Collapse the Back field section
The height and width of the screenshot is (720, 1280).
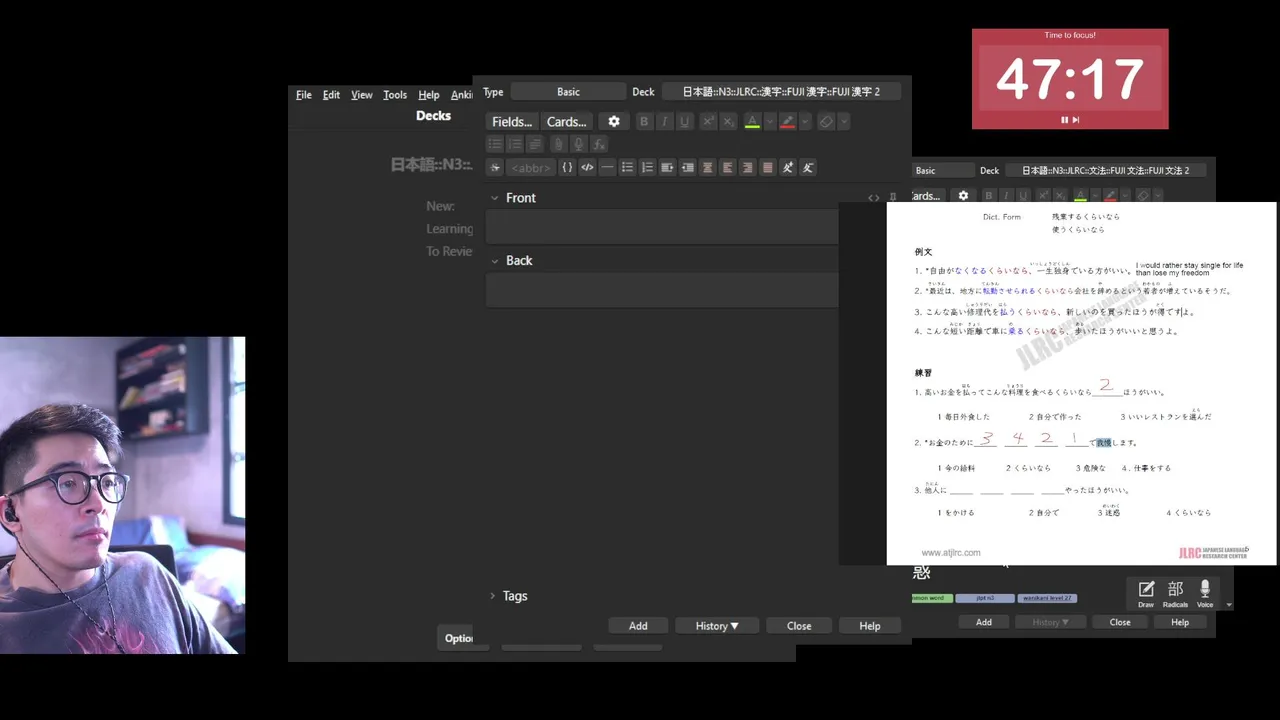coord(494,260)
